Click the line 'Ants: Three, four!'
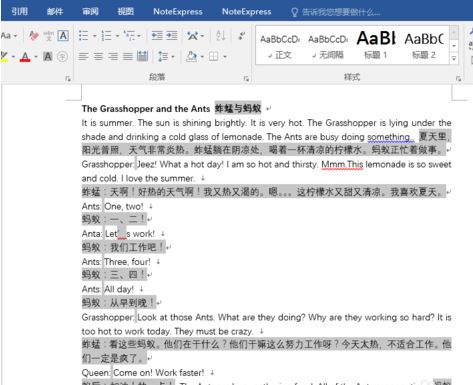The height and width of the screenshot is (385, 473). 116,262
